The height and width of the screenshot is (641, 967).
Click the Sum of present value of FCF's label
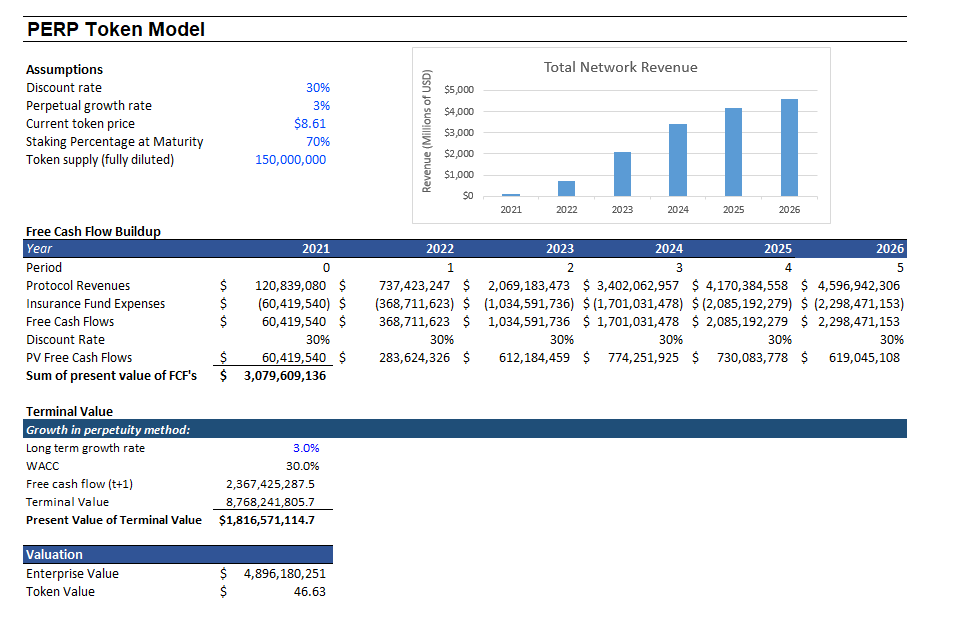[x=111, y=376]
